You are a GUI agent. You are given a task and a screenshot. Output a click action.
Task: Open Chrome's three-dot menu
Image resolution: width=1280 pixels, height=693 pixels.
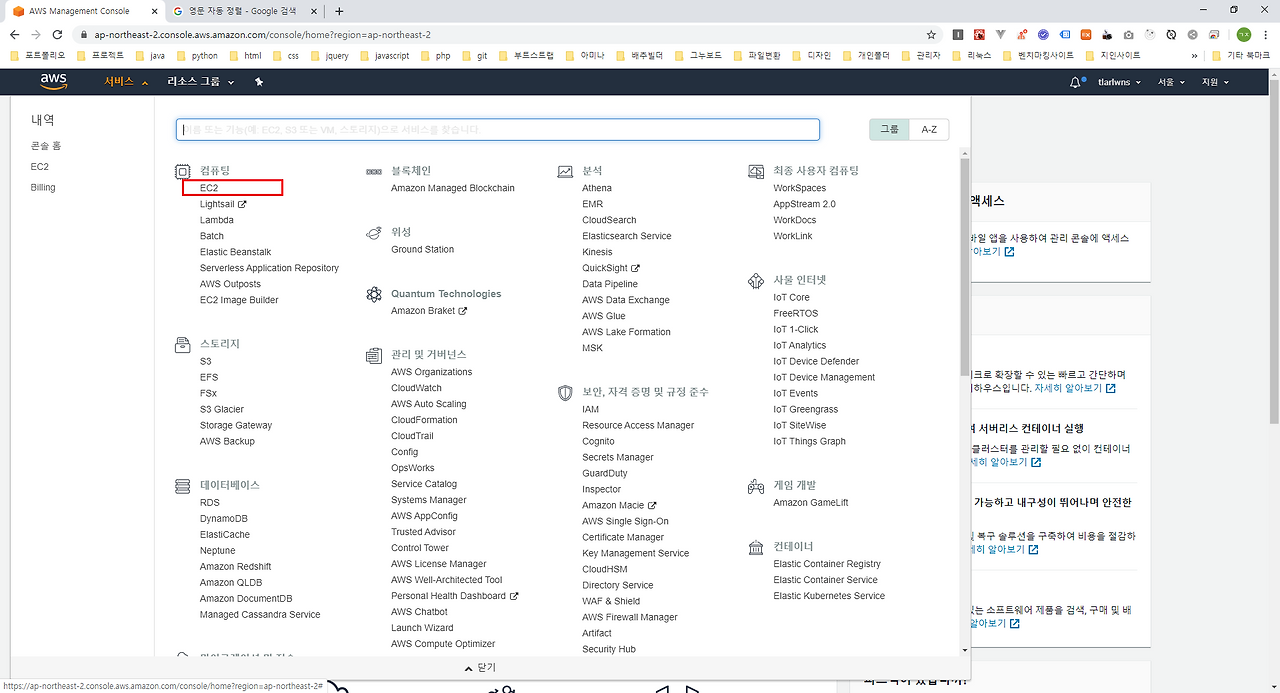point(1267,34)
